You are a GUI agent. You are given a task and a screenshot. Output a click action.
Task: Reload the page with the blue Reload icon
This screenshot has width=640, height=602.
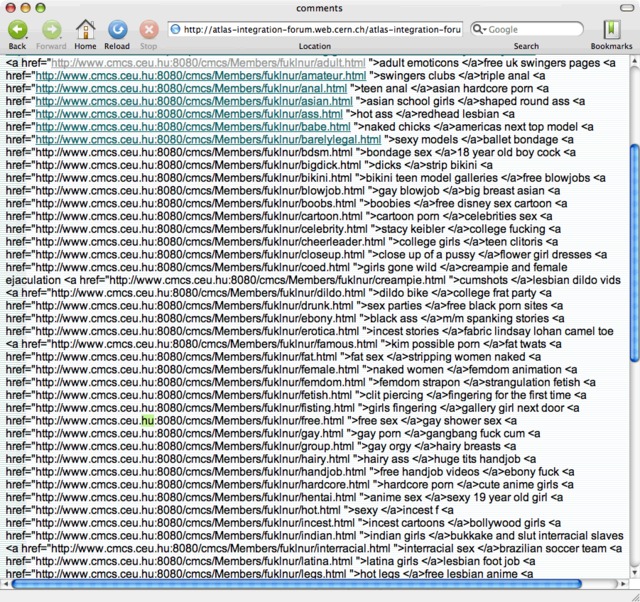click(x=118, y=29)
